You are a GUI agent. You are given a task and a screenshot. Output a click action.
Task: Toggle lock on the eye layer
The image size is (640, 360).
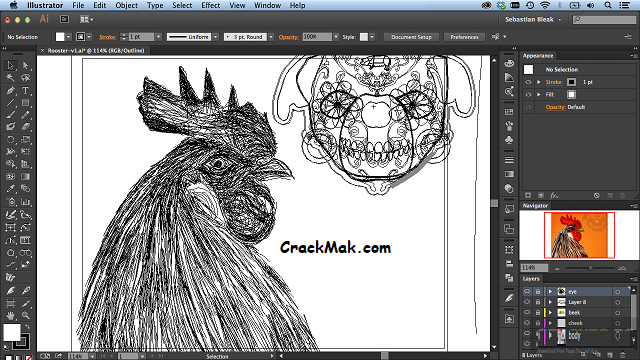(x=538, y=291)
